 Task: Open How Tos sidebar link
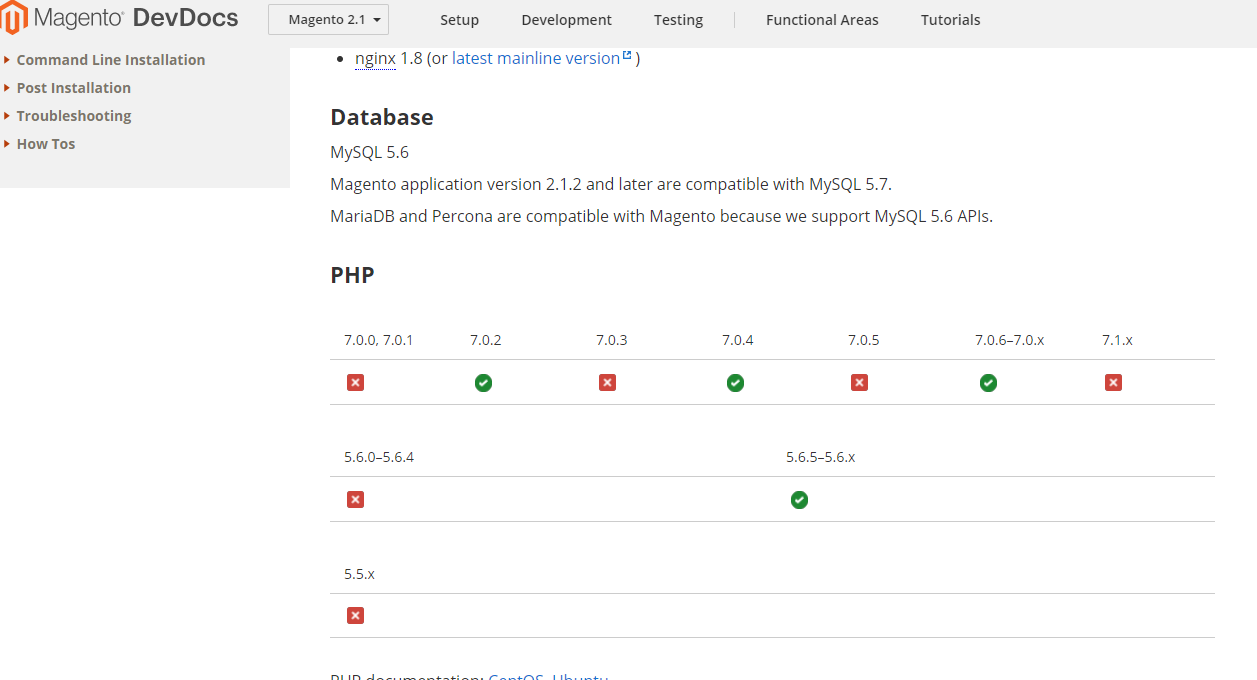pyautogui.click(x=46, y=144)
